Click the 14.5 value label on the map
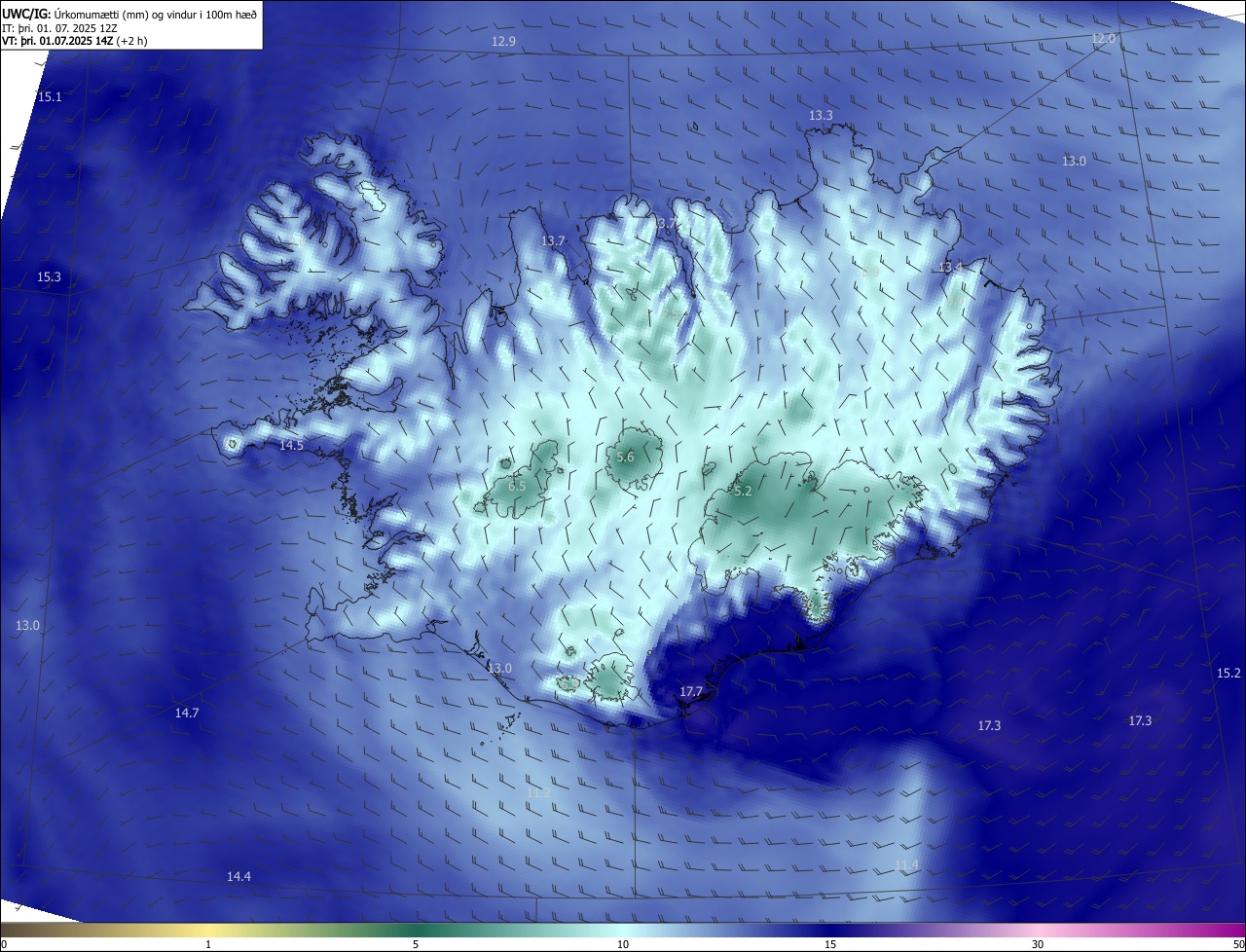 (292, 445)
